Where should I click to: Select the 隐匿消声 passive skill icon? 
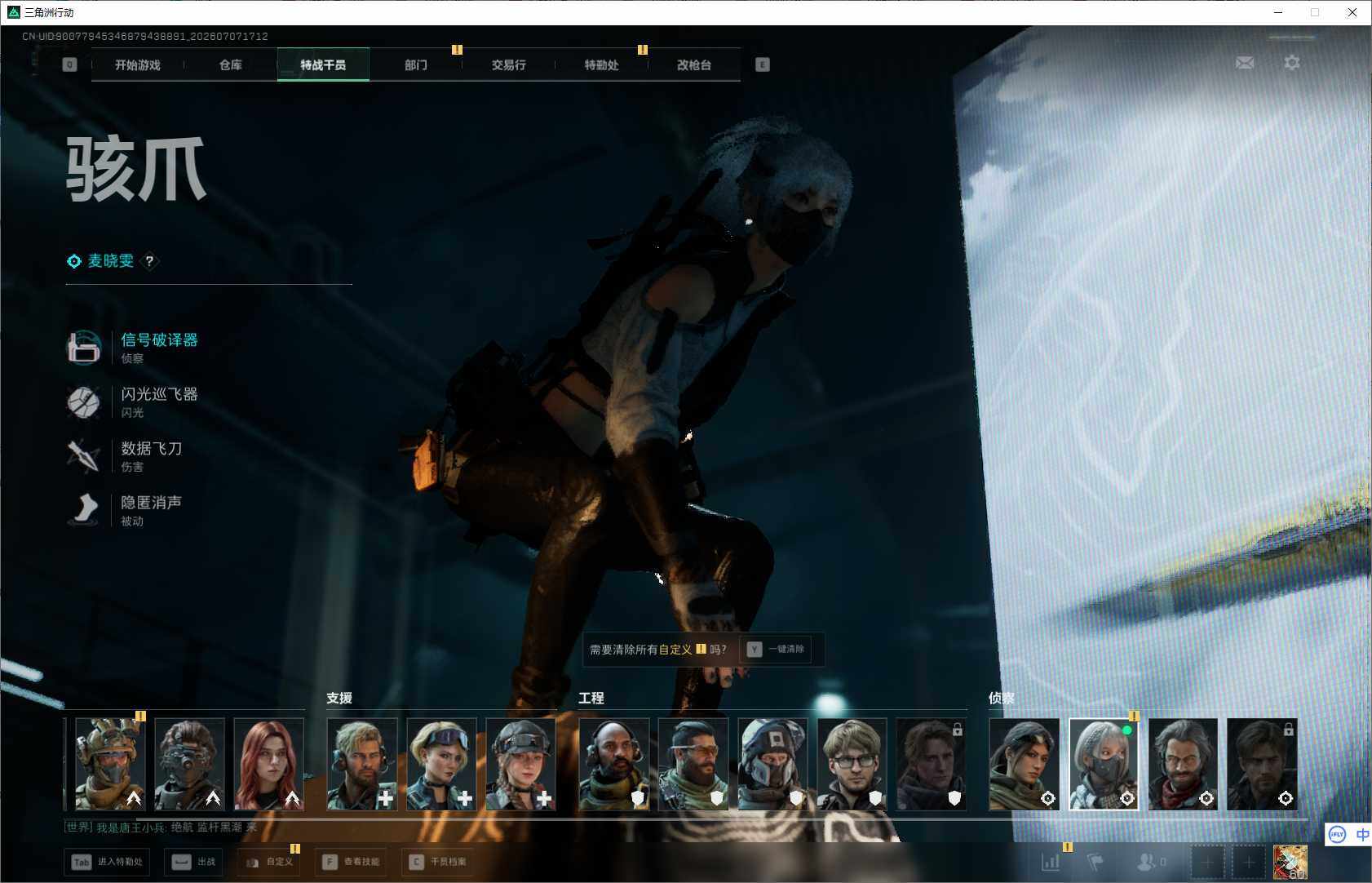[x=83, y=510]
